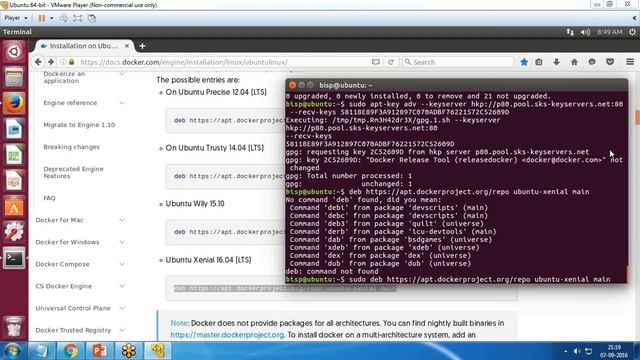Open master.dockerproject.org link
This screenshot has width=640, height=360.
click(x=227, y=335)
